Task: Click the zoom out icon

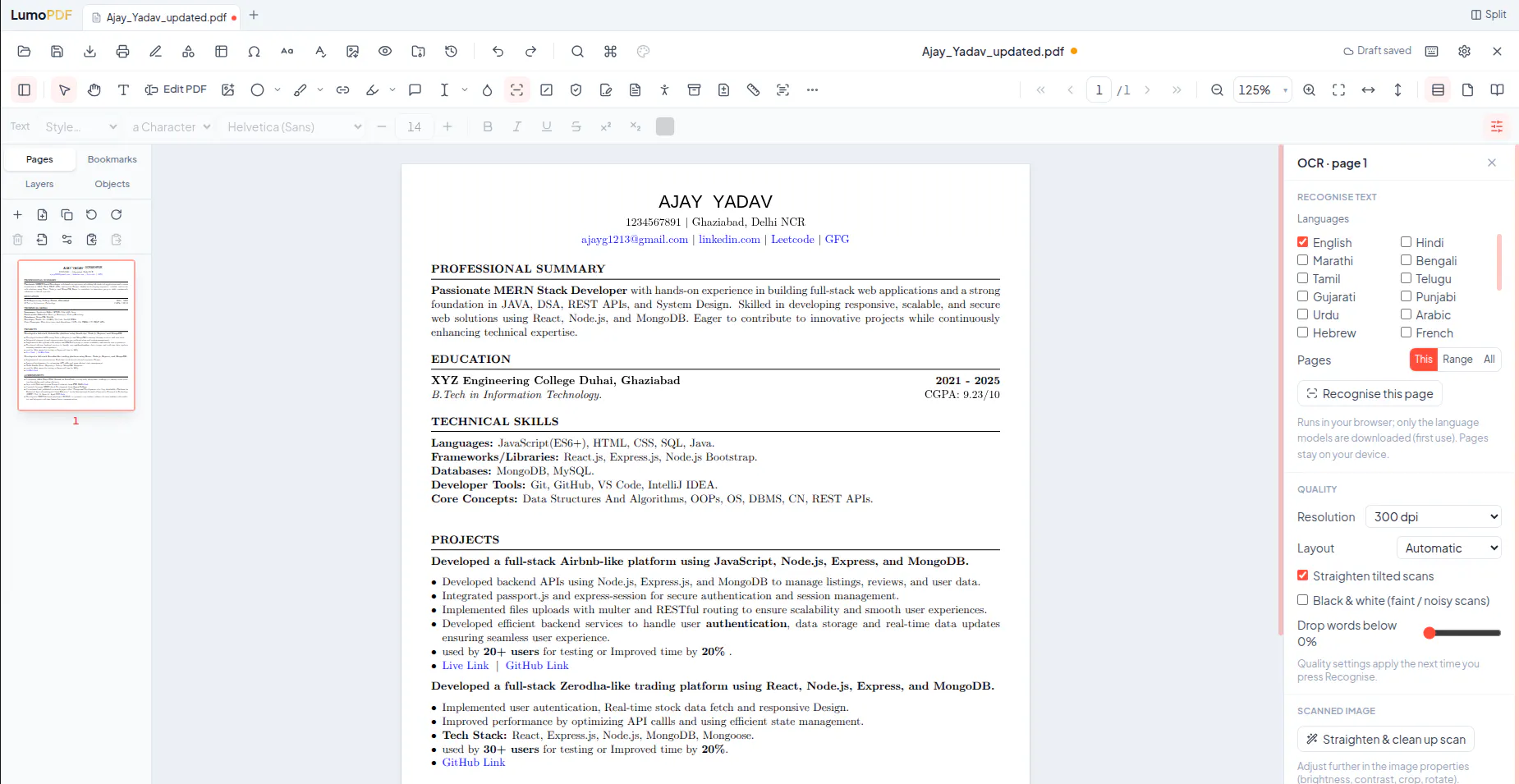Action: coord(1218,90)
